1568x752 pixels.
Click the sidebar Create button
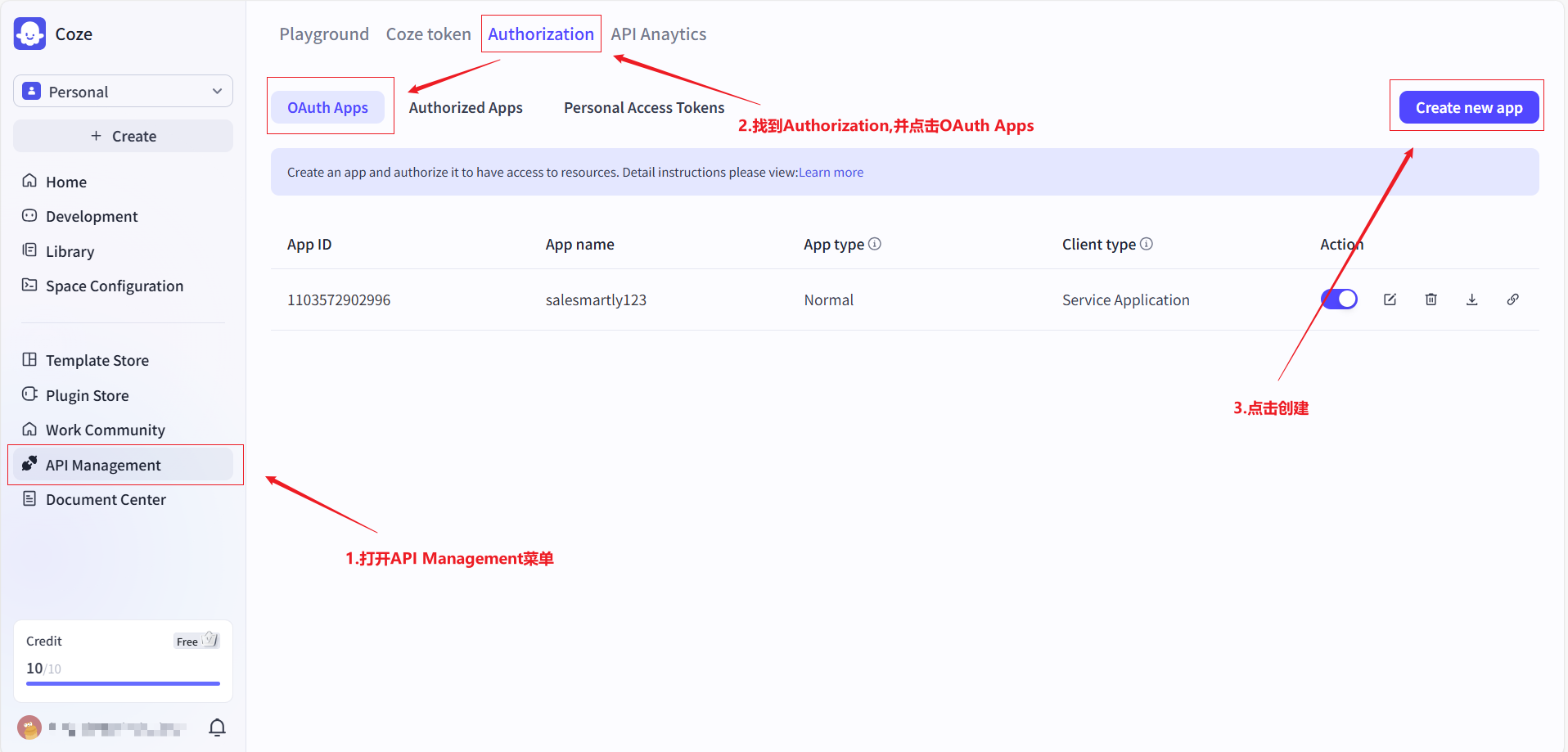coord(123,137)
